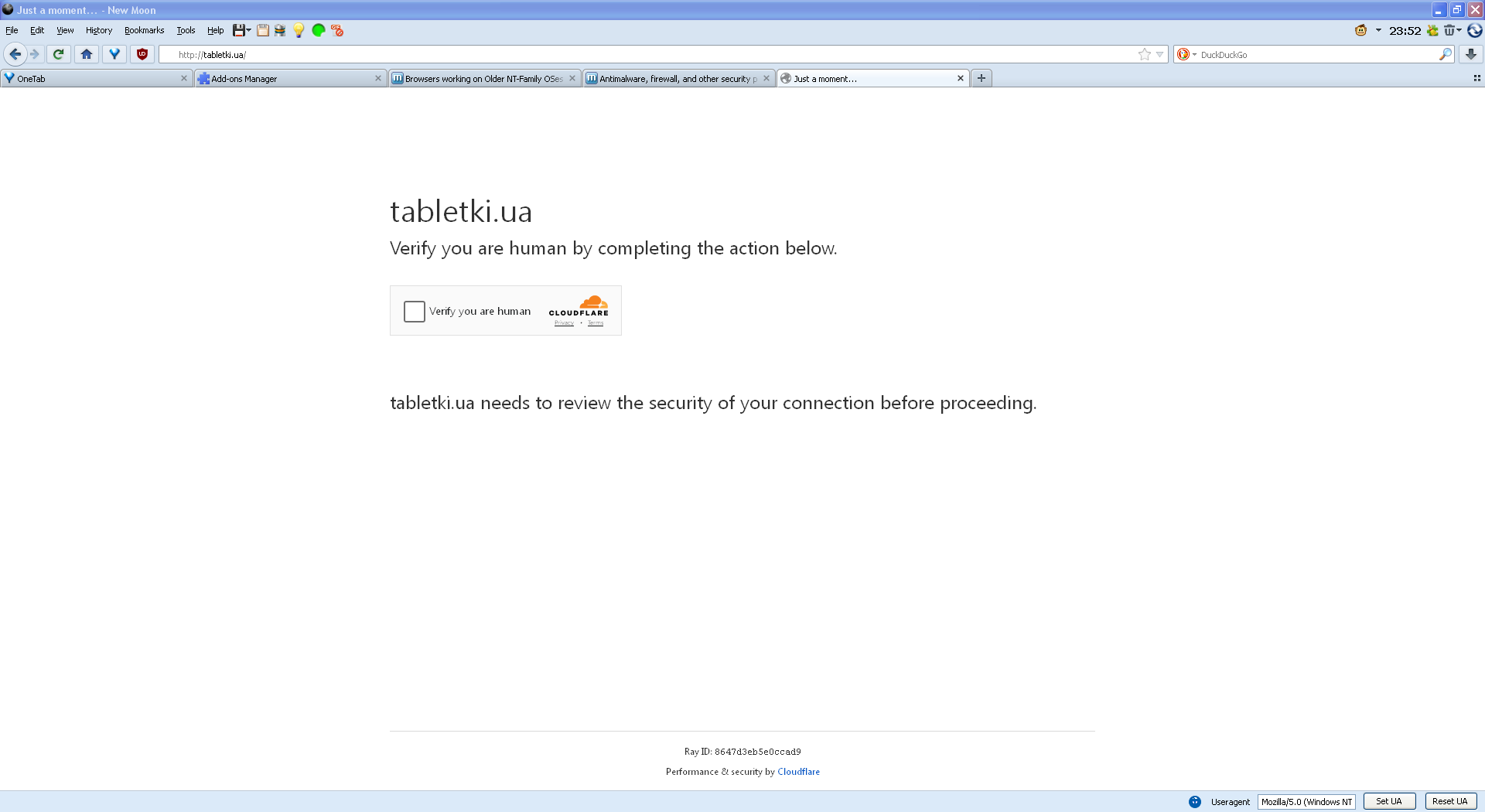Open the Edit menu

coord(37,30)
